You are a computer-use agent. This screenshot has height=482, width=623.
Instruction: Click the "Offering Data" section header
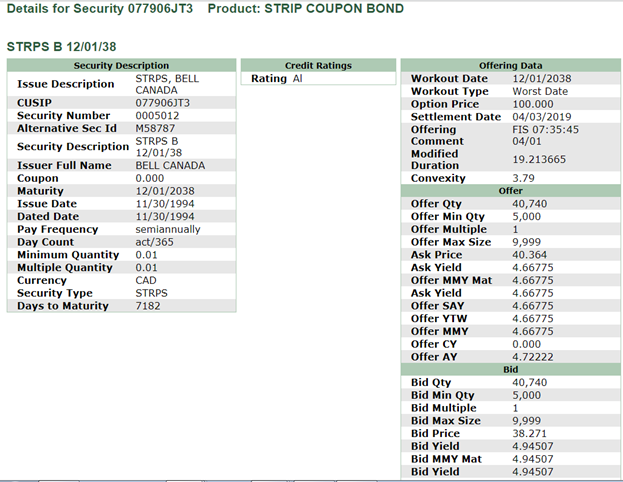click(x=511, y=66)
